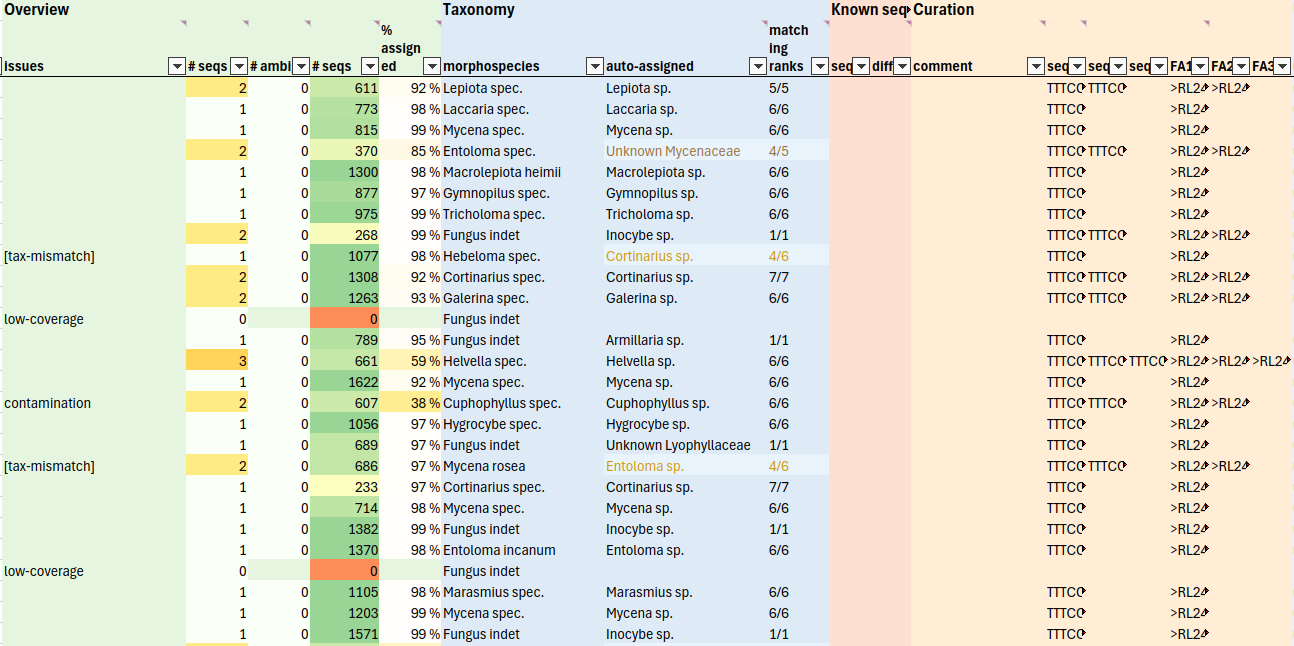1294x646 pixels.
Task: Select the Galerina spec. cell
Action: click(522, 298)
